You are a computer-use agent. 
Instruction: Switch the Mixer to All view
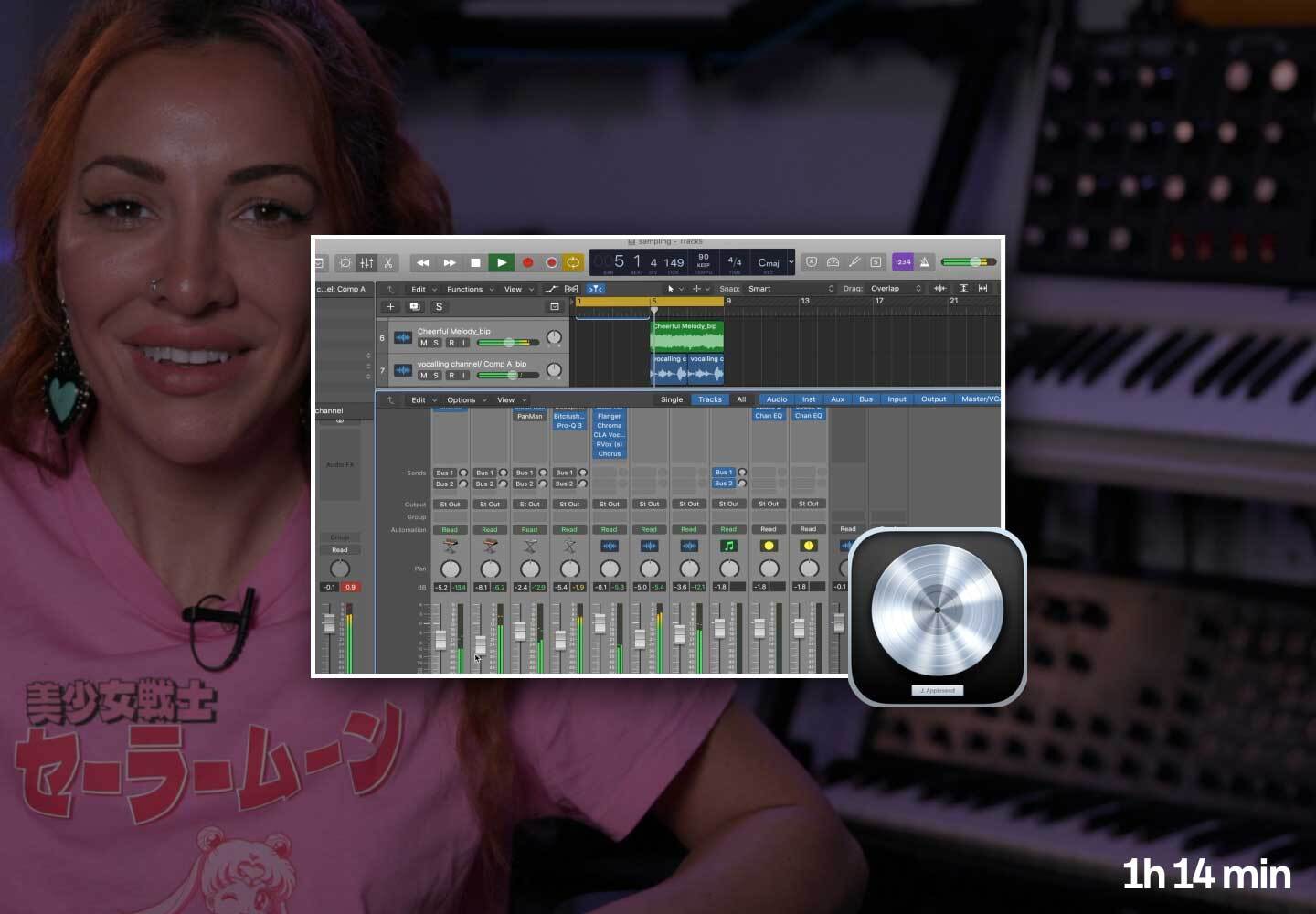pos(741,399)
